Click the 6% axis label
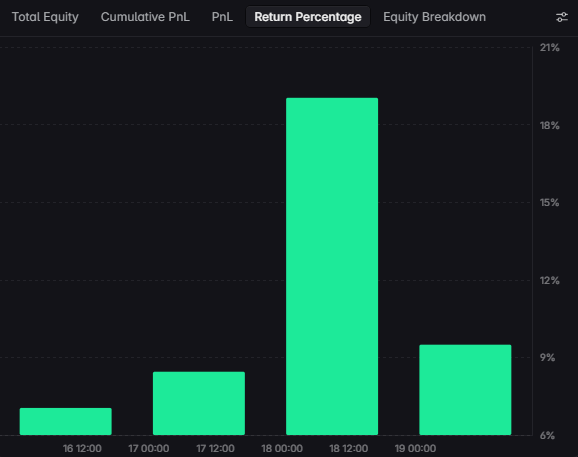 pyautogui.click(x=547, y=435)
